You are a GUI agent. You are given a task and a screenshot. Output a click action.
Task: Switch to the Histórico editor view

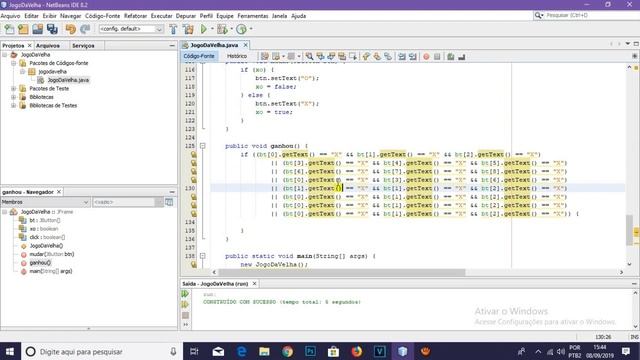click(x=237, y=56)
